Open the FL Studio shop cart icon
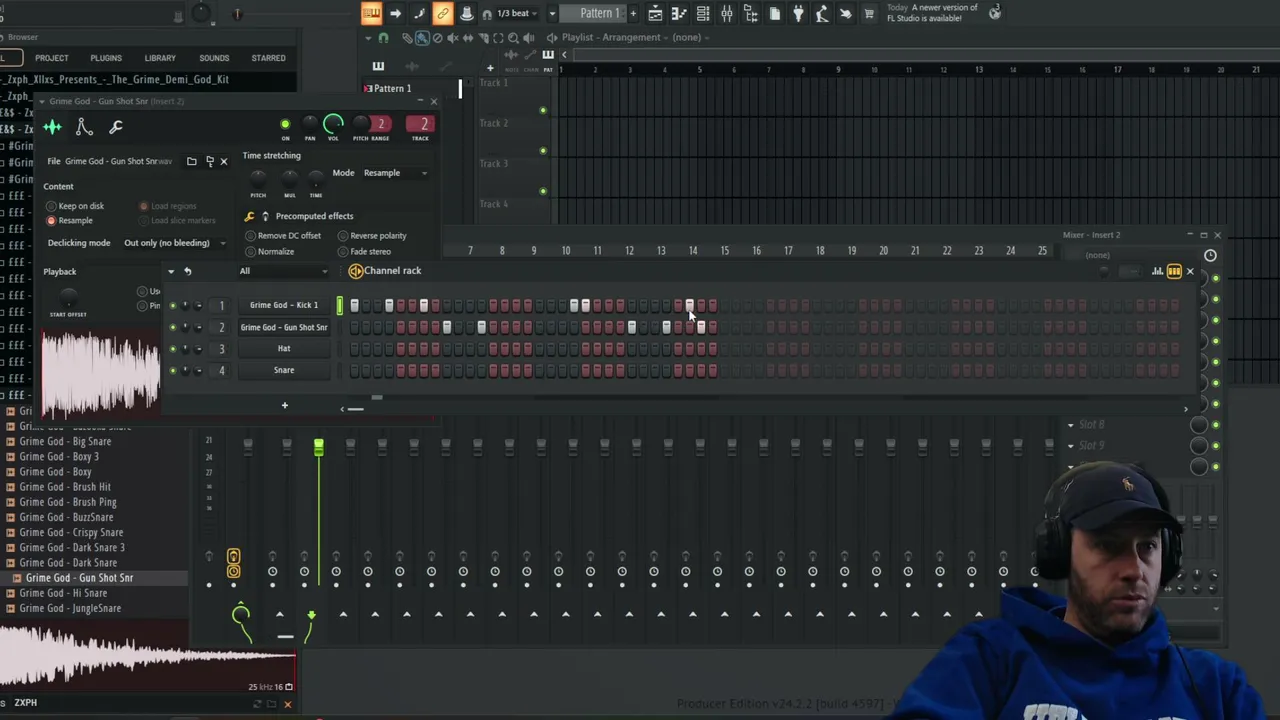This screenshot has width=1280, height=720. pyautogui.click(x=869, y=13)
